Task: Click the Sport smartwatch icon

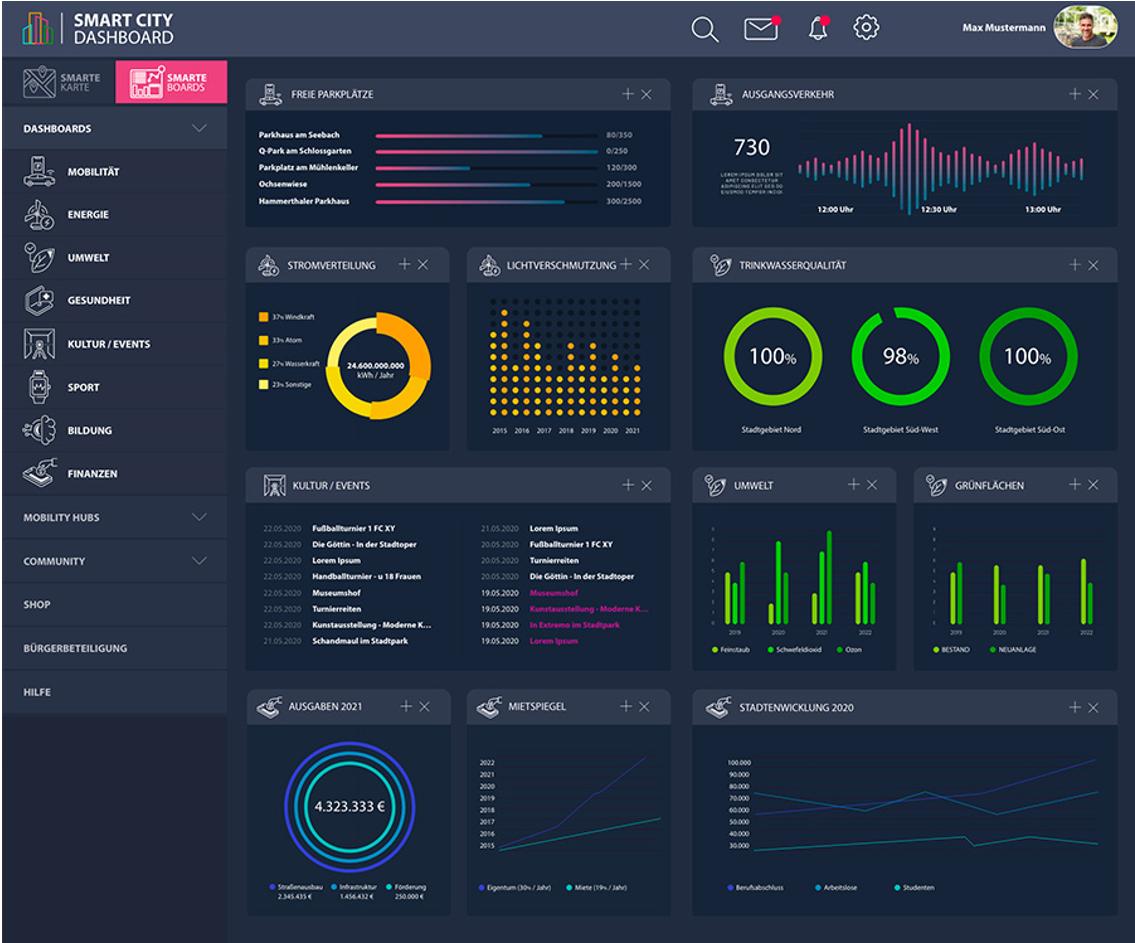Action: tap(39, 386)
